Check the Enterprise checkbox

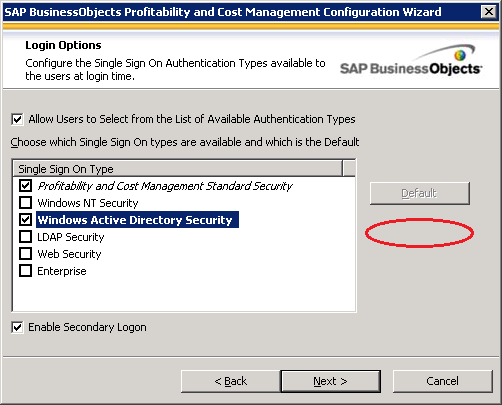pos(26,270)
